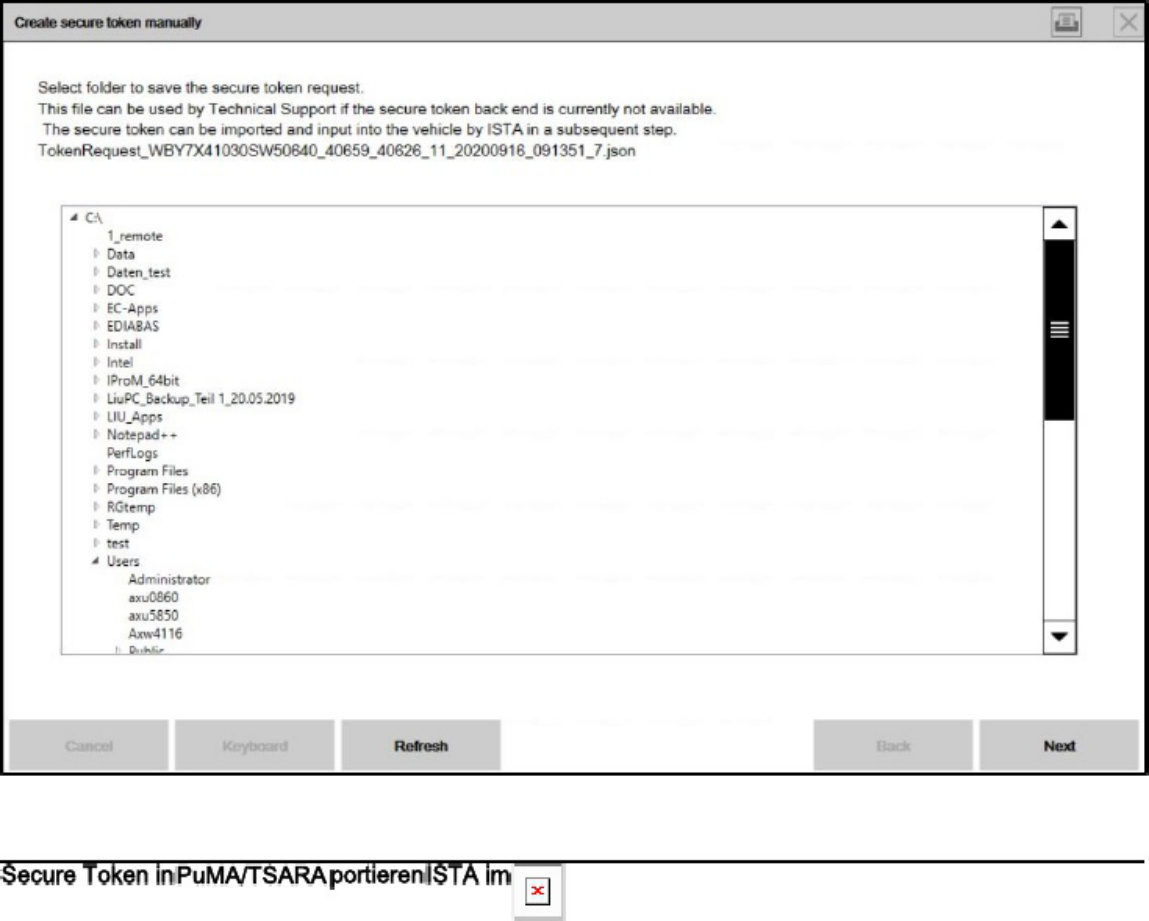
Task: Expand the Program Files (x86) arrow
Action: pyautogui.click(x=96, y=489)
